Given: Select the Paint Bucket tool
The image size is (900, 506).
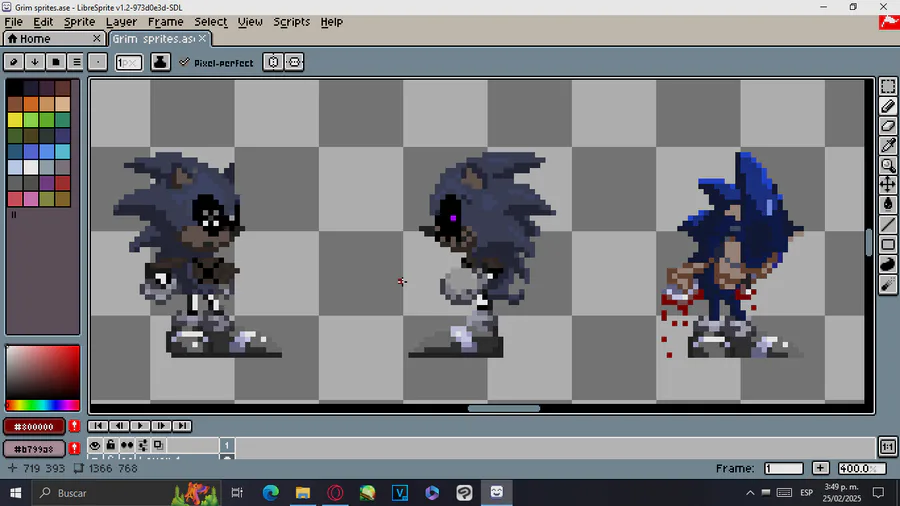Looking at the screenshot, I should pos(887,205).
